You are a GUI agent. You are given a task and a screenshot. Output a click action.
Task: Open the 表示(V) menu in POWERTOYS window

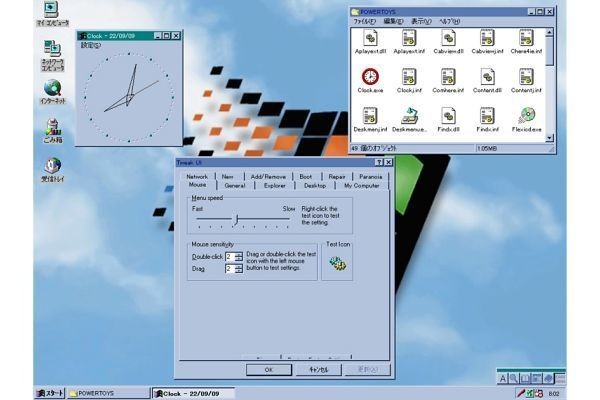click(421, 21)
